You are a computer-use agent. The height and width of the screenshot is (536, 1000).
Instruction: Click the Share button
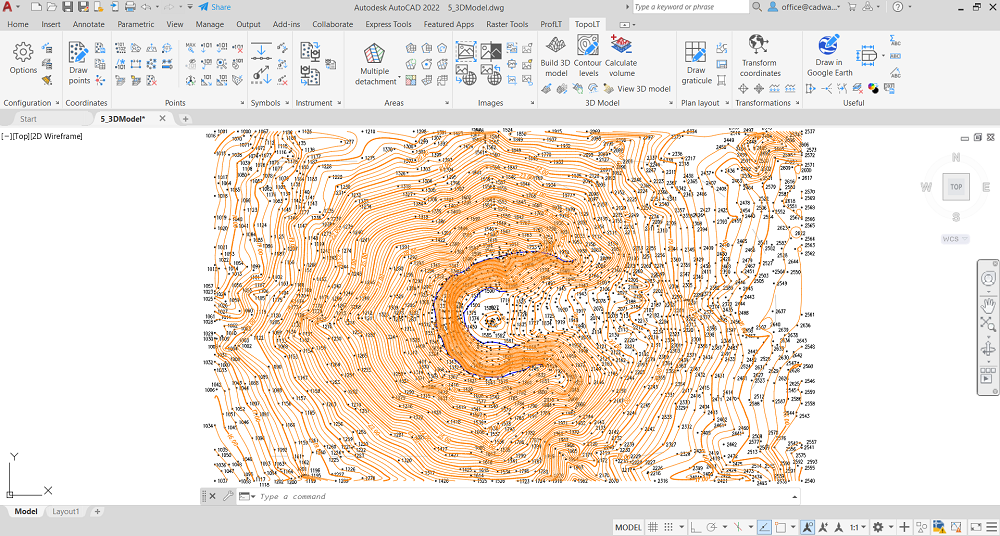215,7
